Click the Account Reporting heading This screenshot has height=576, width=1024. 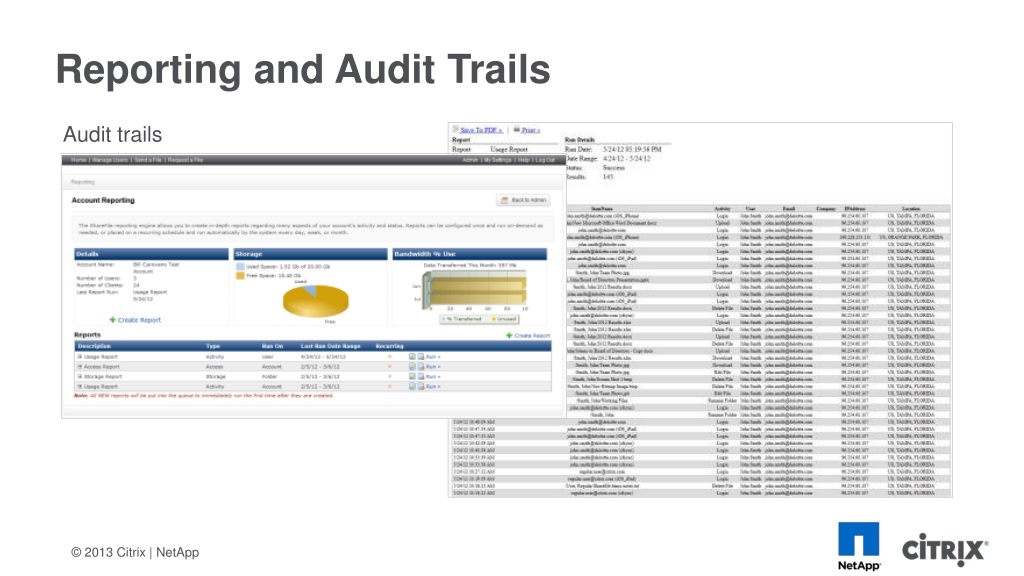click(x=103, y=200)
